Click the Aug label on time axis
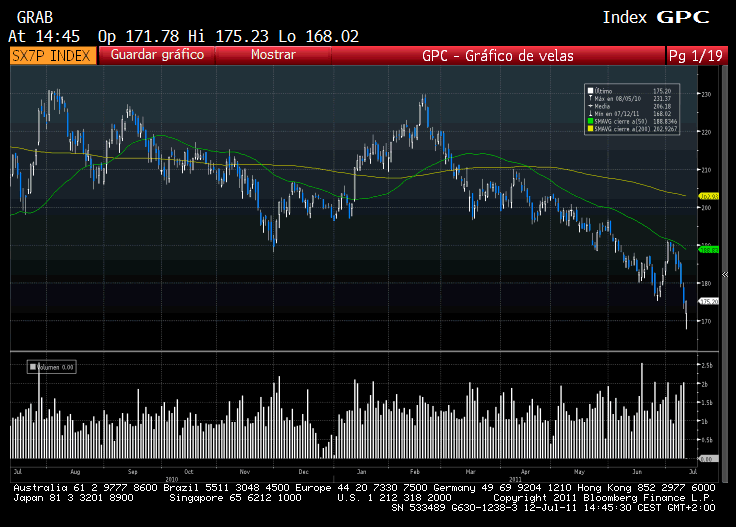Screen dimensions: 736x527 pyautogui.click(x=75, y=472)
